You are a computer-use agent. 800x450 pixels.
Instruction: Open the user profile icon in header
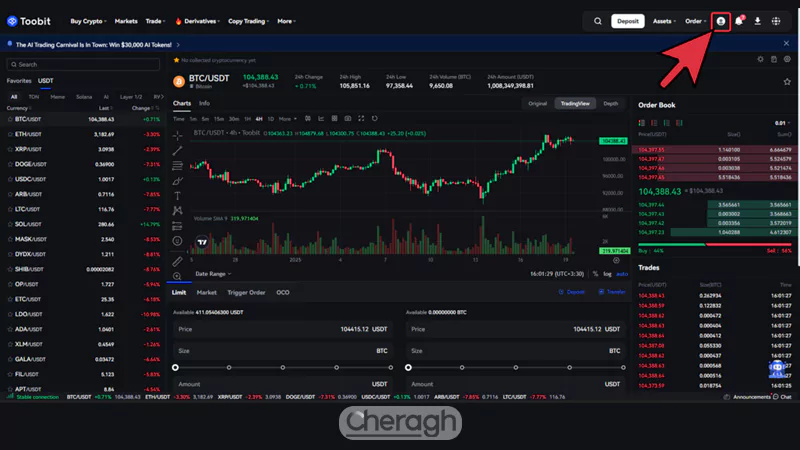pos(721,20)
